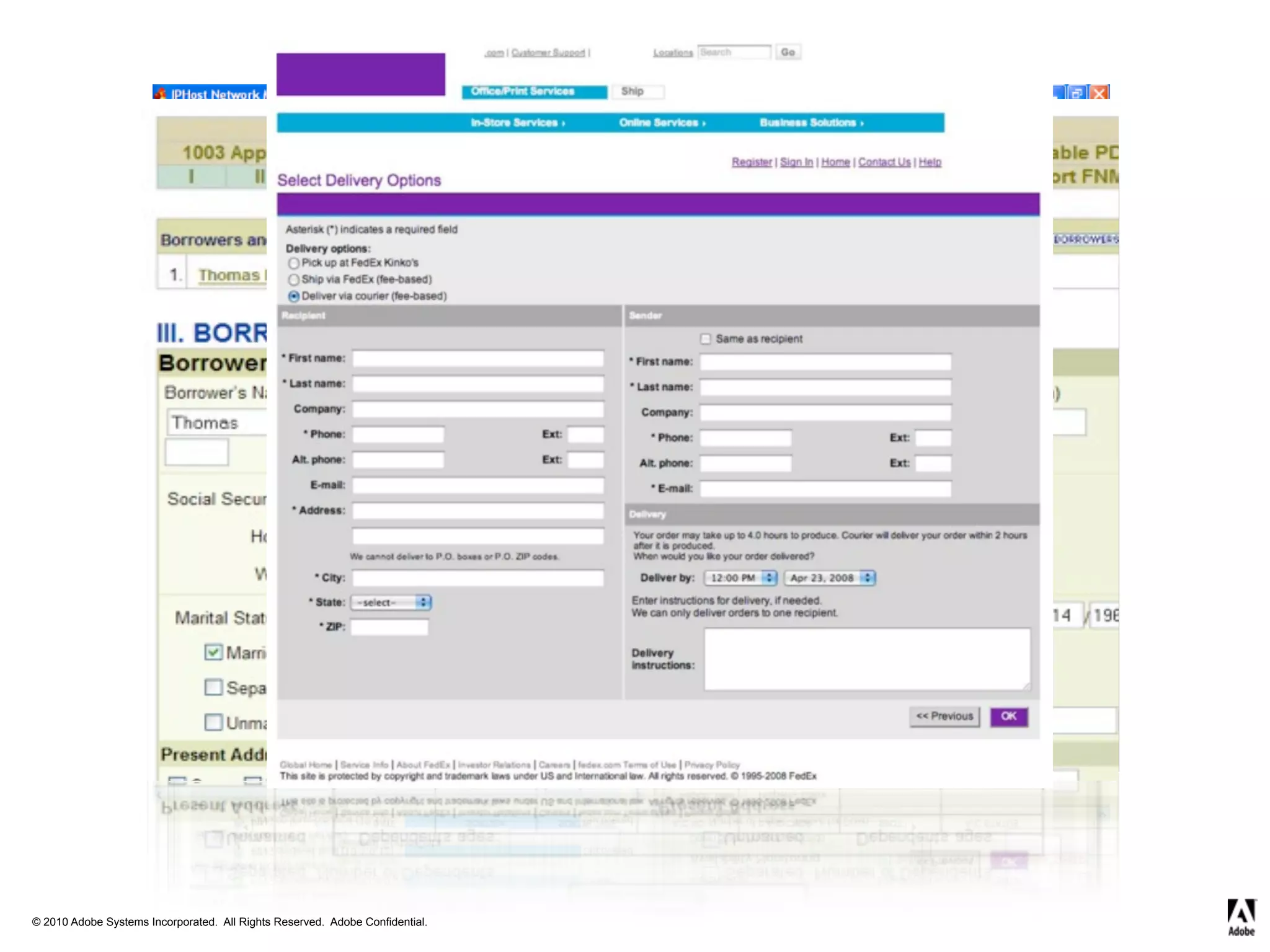Viewport: 1270px width, 952px height.
Task: Select Pick up at FedEx Kinko's option
Action: [x=294, y=263]
